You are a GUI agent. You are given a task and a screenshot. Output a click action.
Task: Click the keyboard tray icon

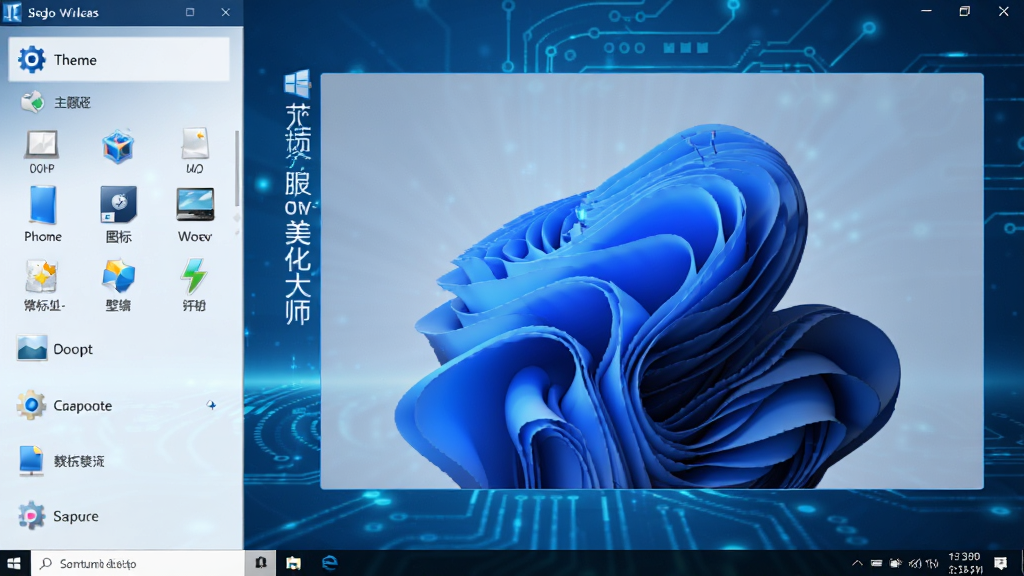(x=876, y=563)
